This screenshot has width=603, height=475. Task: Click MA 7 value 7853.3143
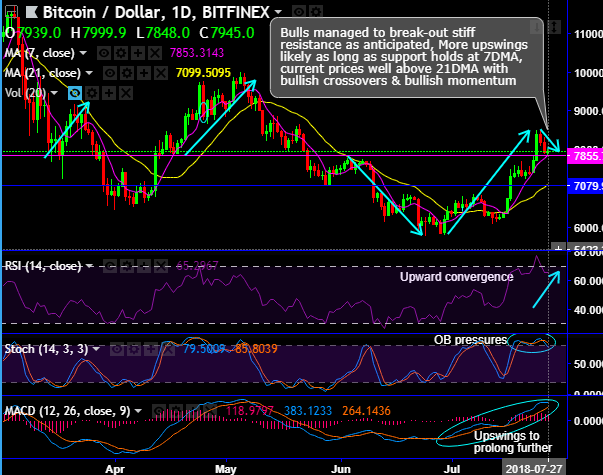tap(197, 53)
